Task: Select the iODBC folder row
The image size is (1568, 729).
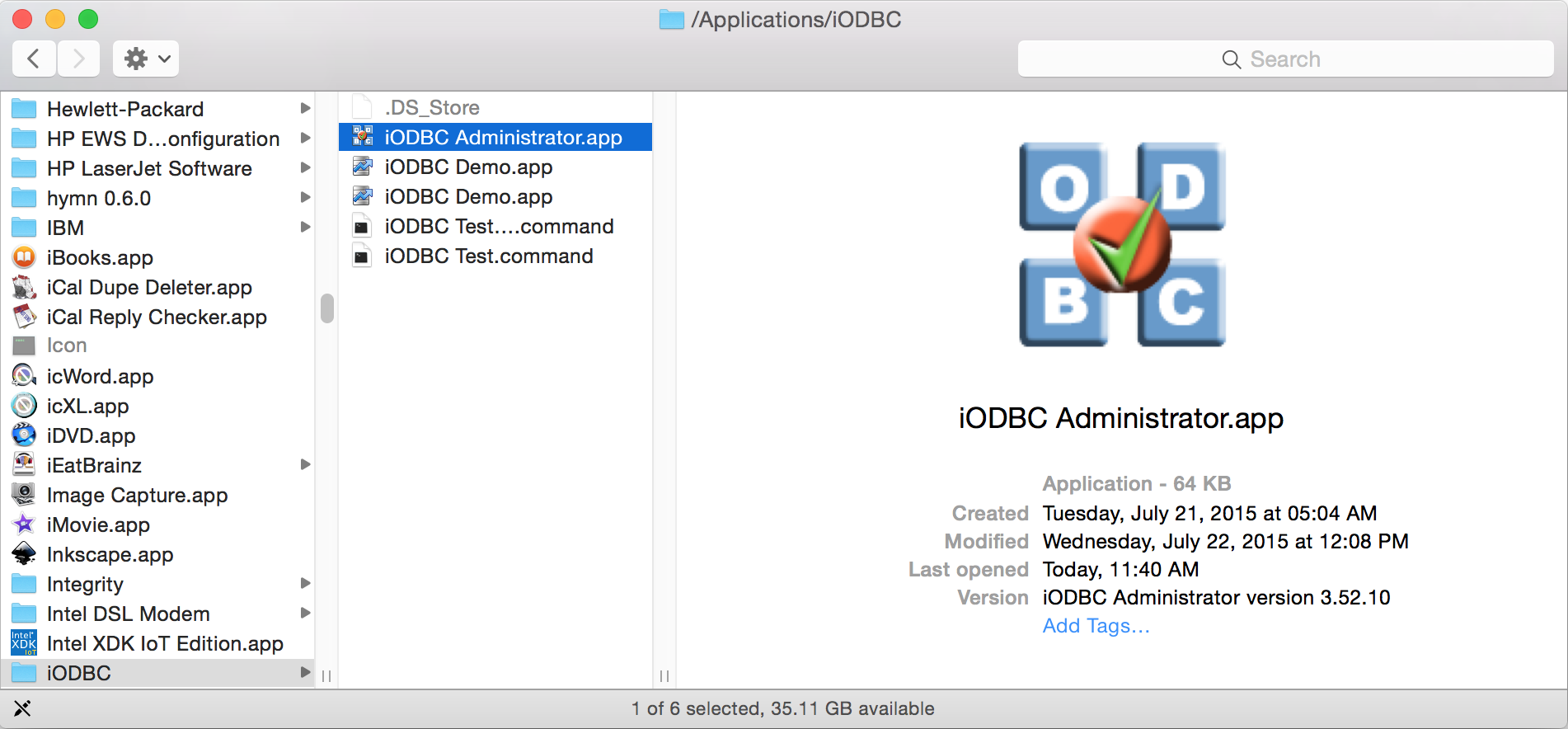Action: point(157,673)
